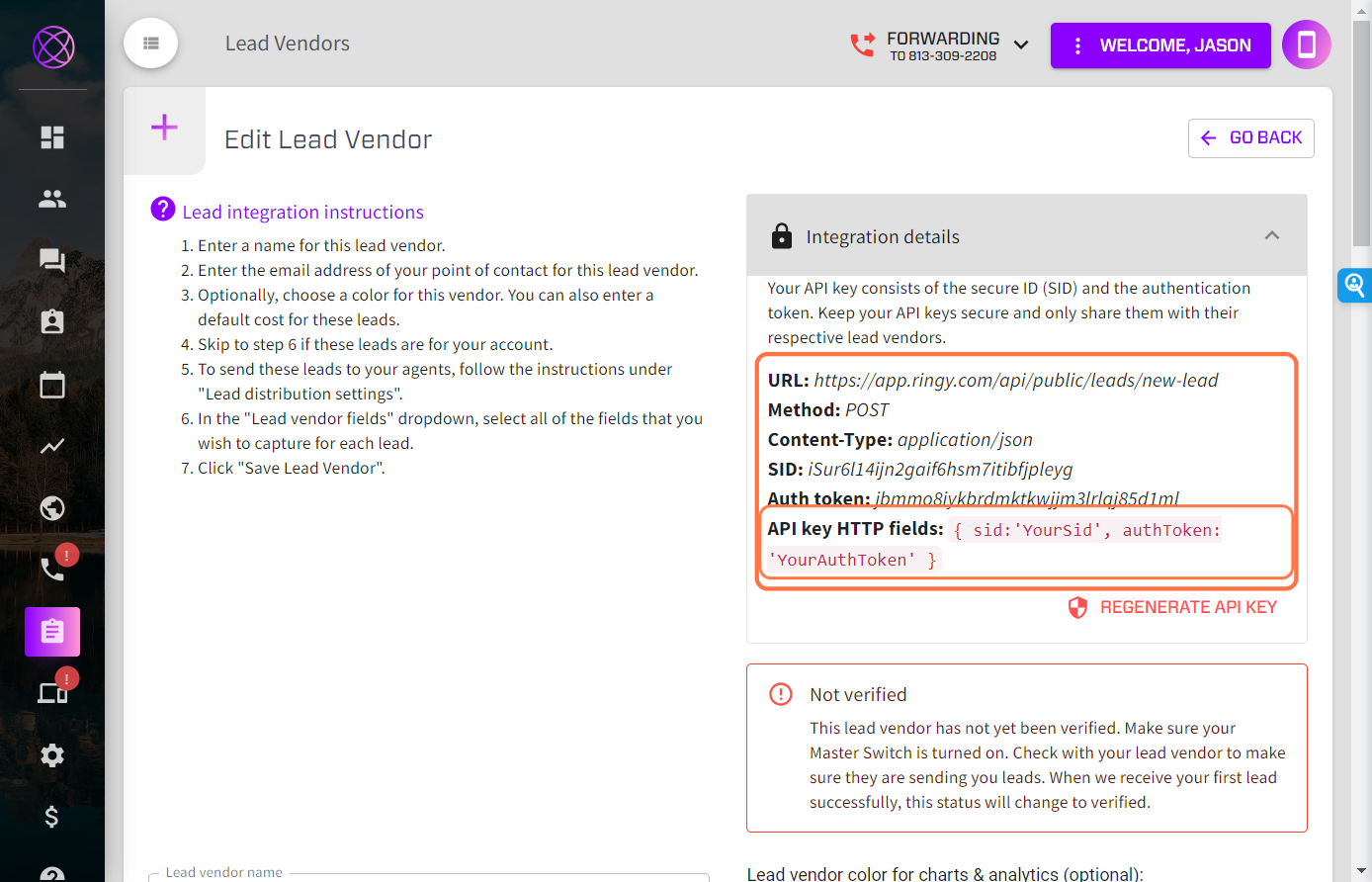Viewport: 1372px width, 882px height.
Task: Open the settings gear icon in sidebar
Action: pyautogui.click(x=52, y=755)
